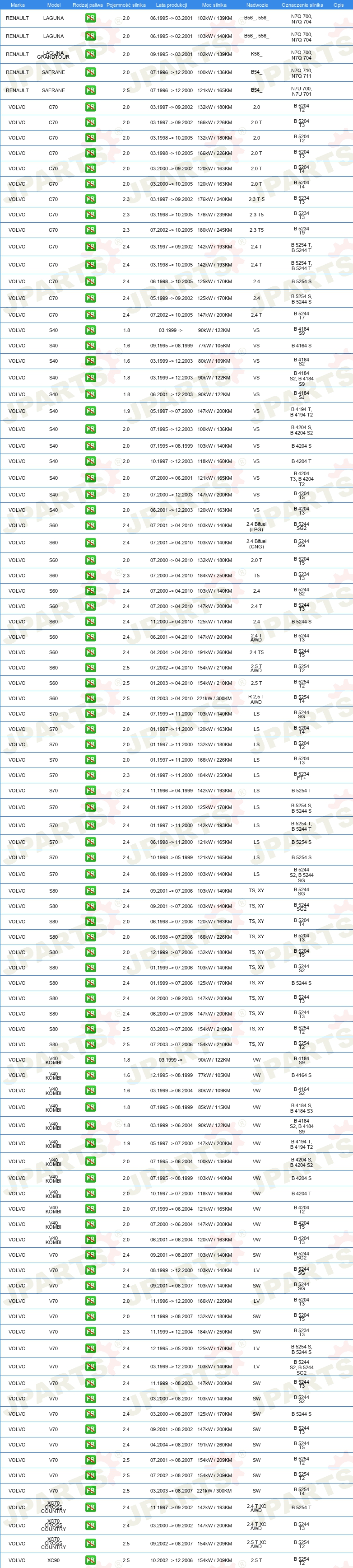Select the 'N7U 700, N7U 701' engine cell

click(301, 91)
